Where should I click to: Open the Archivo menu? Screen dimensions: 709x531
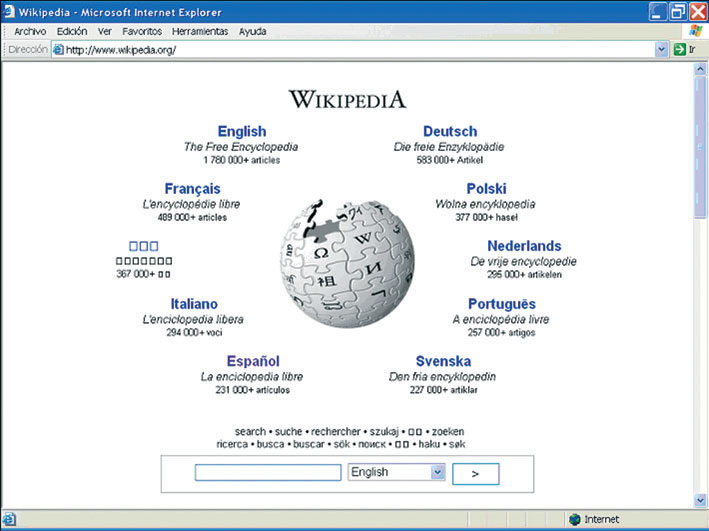point(30,31)
